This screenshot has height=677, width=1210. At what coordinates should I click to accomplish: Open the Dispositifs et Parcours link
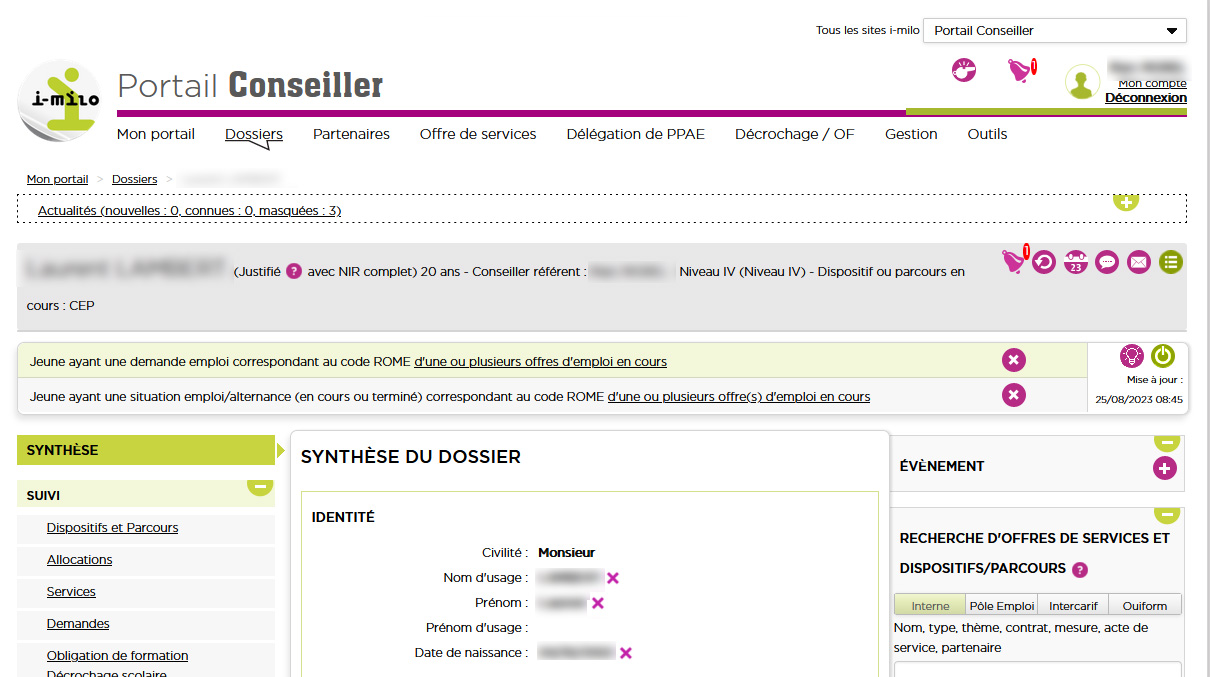click(113, 528)
